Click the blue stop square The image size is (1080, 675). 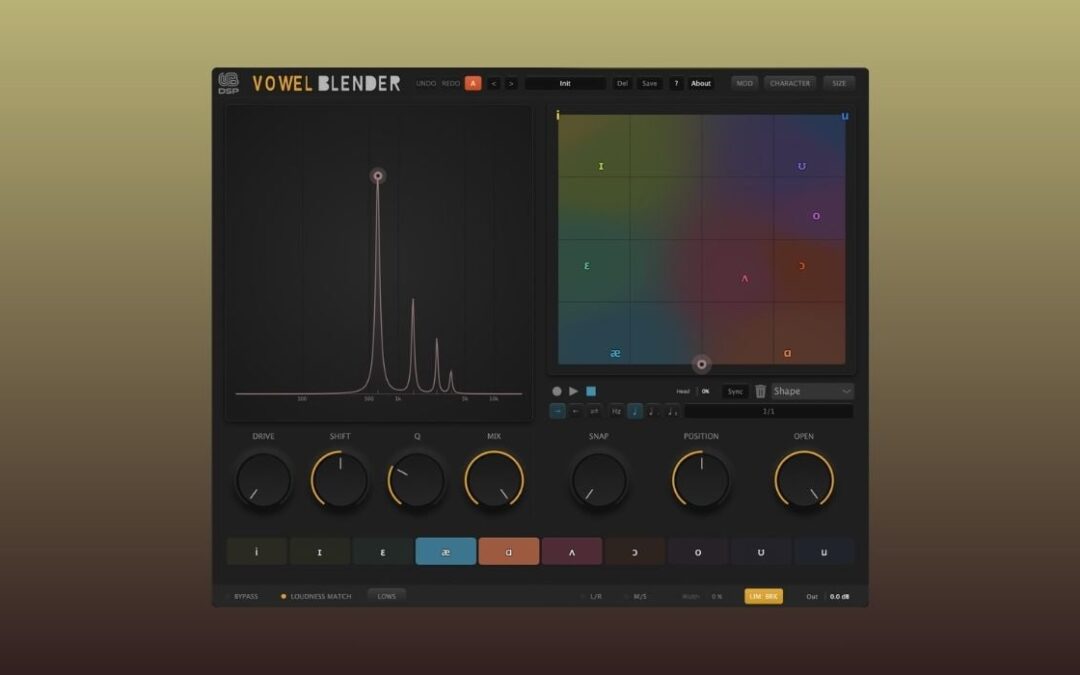(591, 391)
